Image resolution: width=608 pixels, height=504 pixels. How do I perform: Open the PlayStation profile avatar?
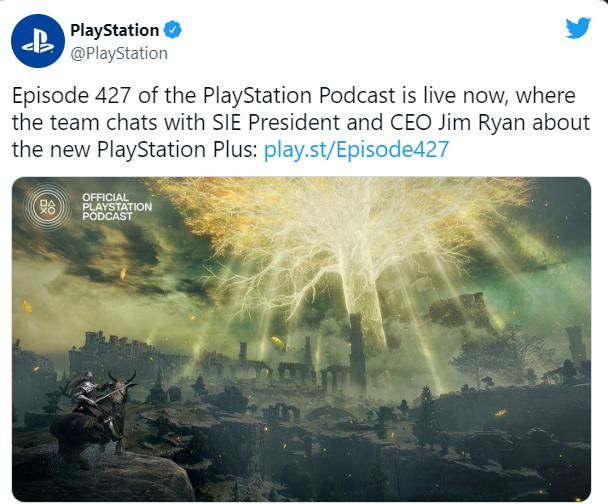pos(38,41)
